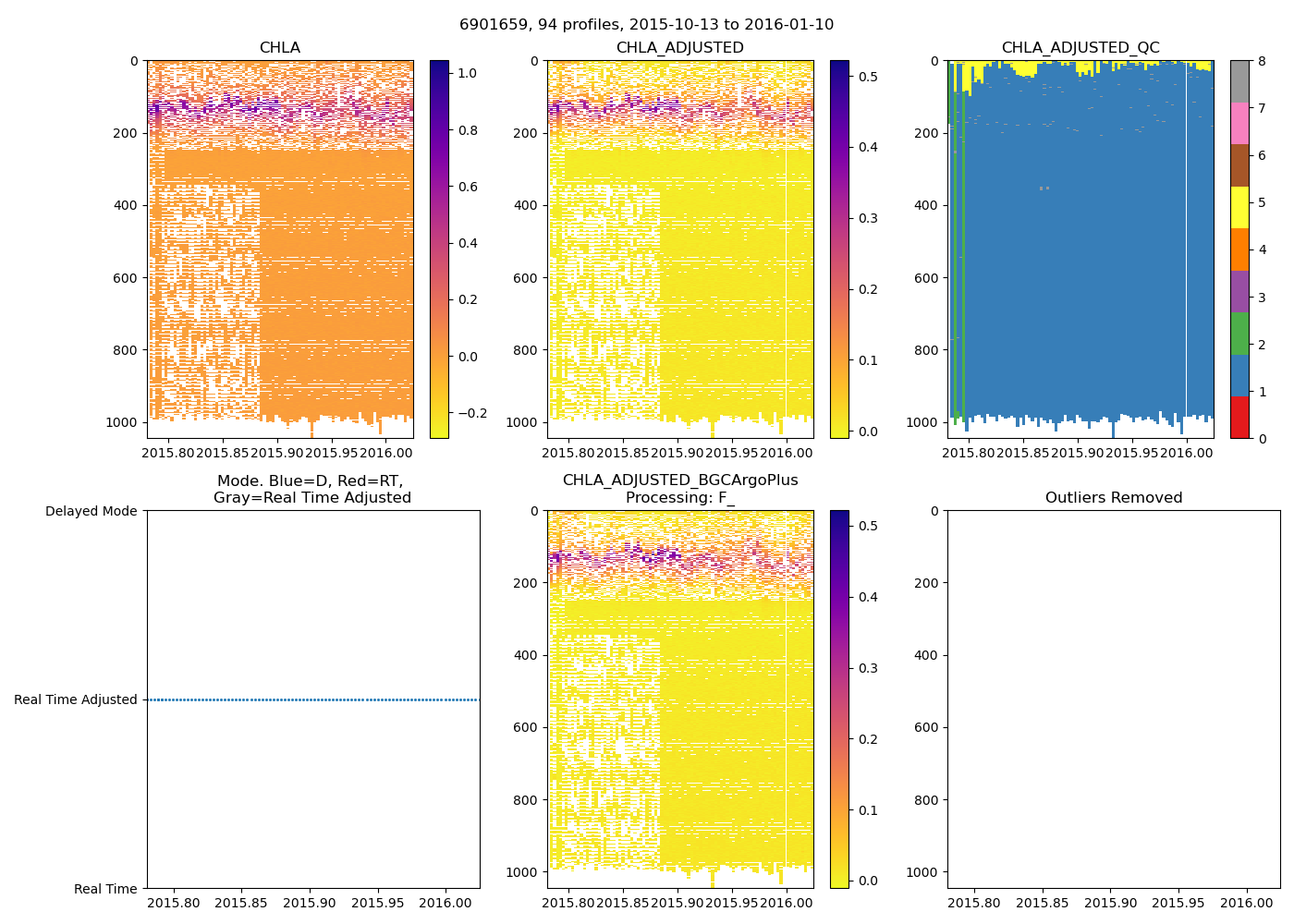The image size is (1294, 924).
Task: Select the orange segment of QC colorbar
Action: 1239,249
